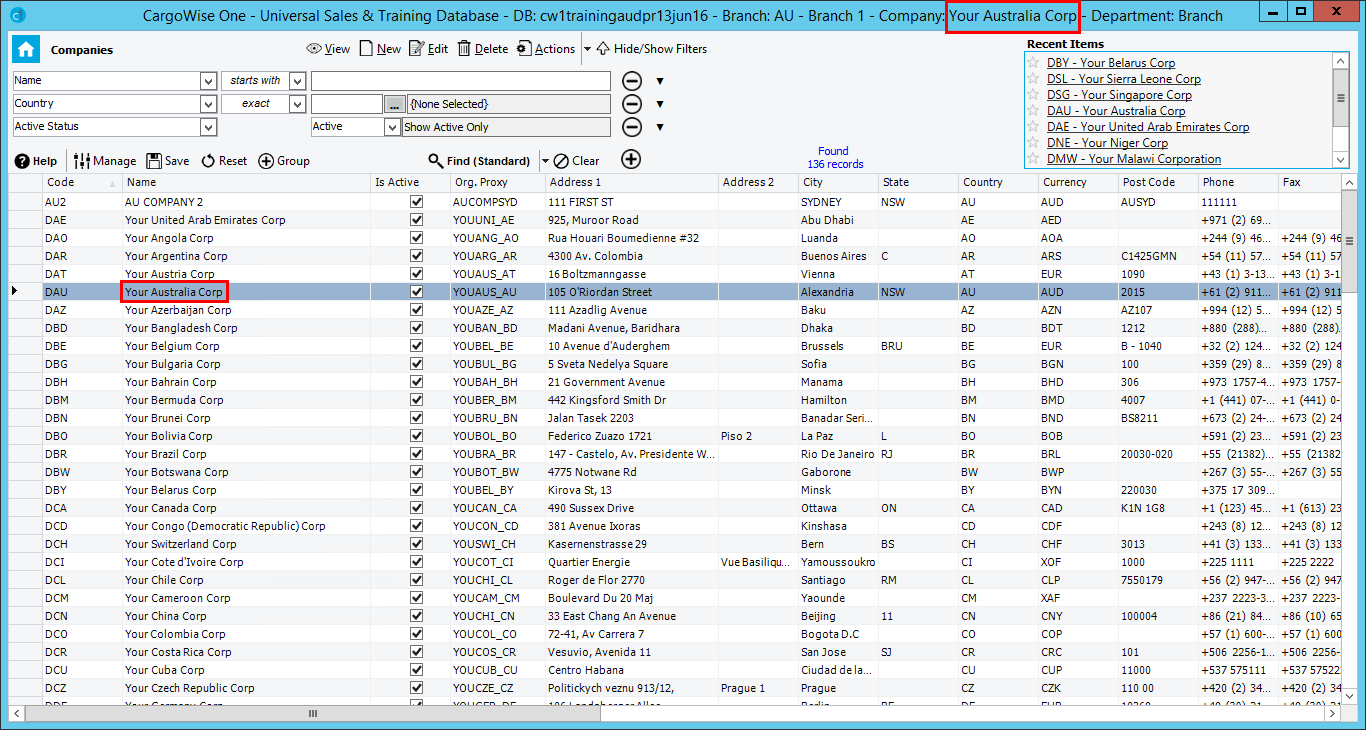Expand options arrow beside Country filter row

[659, 104]
